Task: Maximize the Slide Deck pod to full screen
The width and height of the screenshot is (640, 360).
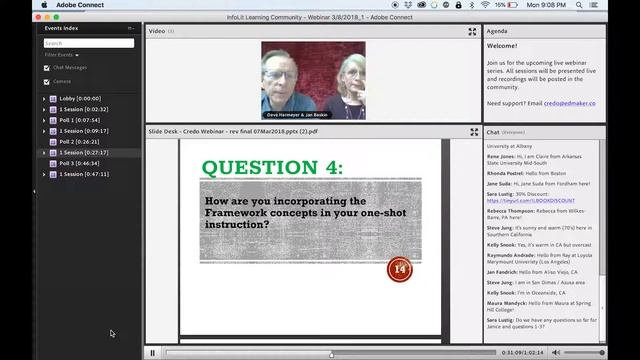Action: (x=474, y=132)
